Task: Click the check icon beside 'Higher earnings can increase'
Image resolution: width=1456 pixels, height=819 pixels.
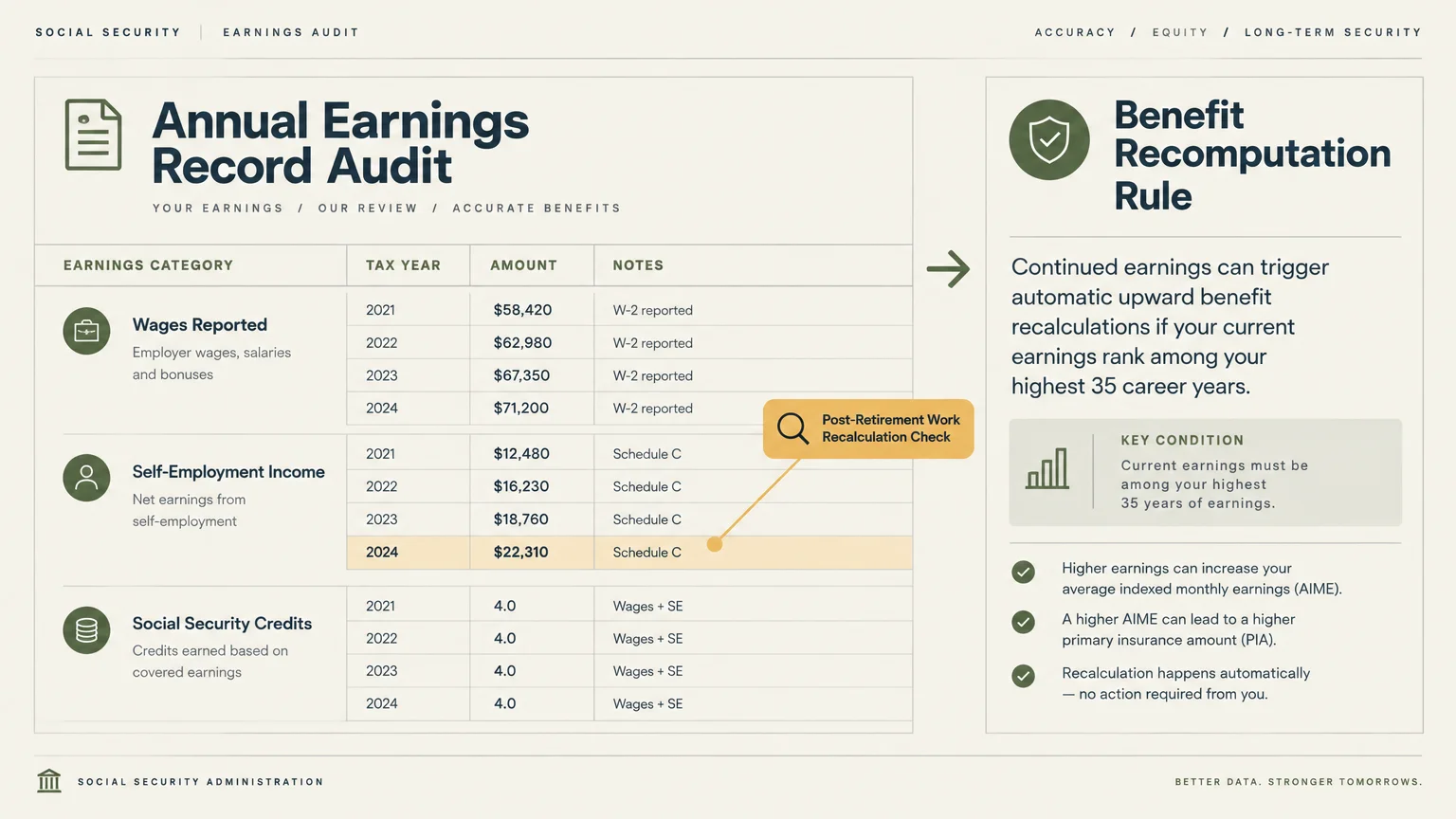Action: point(1023,572)
